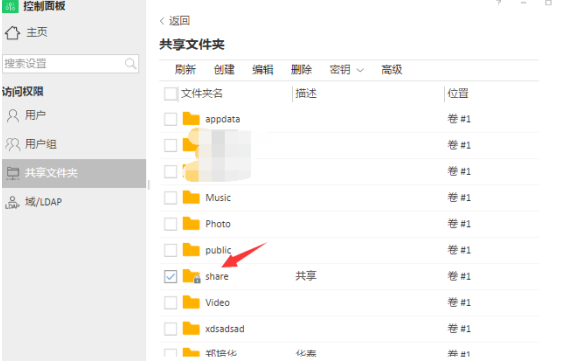The width and height of the screenshot is (567, 361).
Task: Focus the 搜索设置 search field
Action: click(71, 64)
